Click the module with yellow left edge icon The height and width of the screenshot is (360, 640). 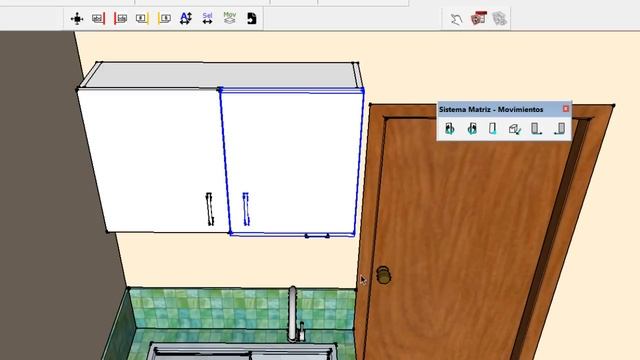point(164,18)
